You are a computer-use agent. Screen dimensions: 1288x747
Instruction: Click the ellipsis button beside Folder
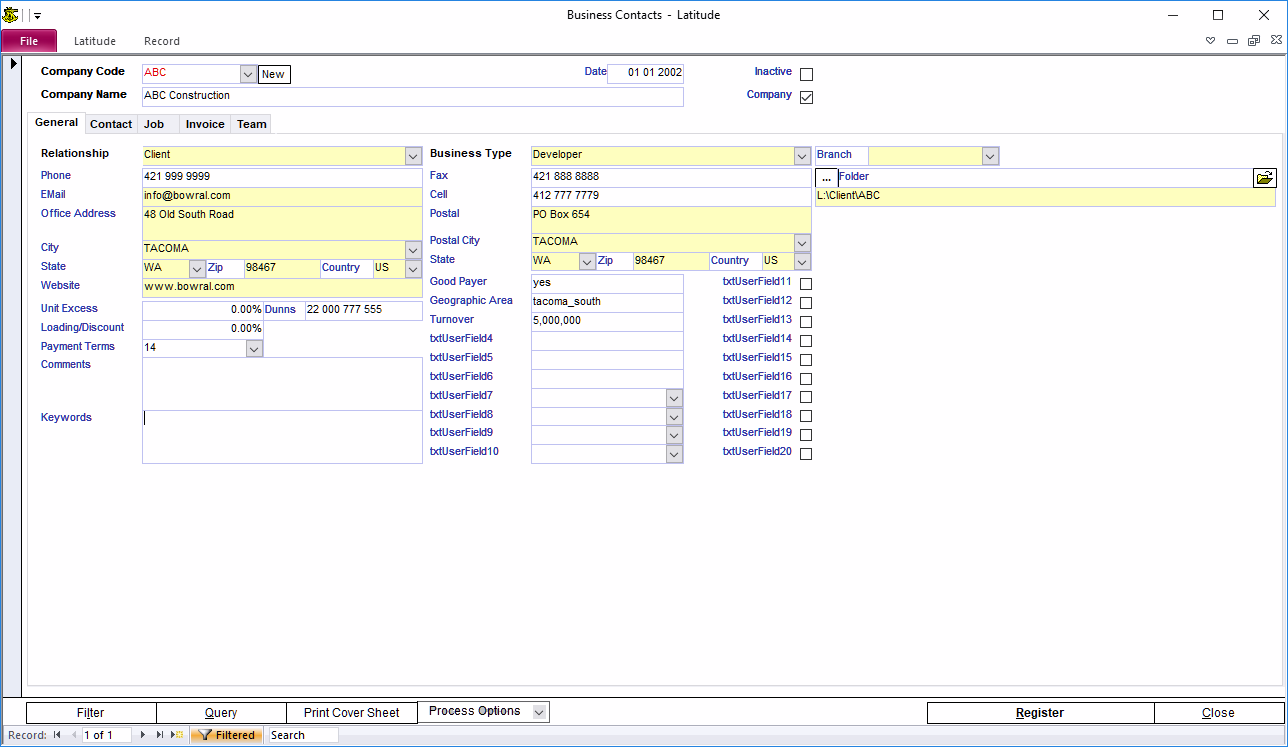(x=826, y=178)
